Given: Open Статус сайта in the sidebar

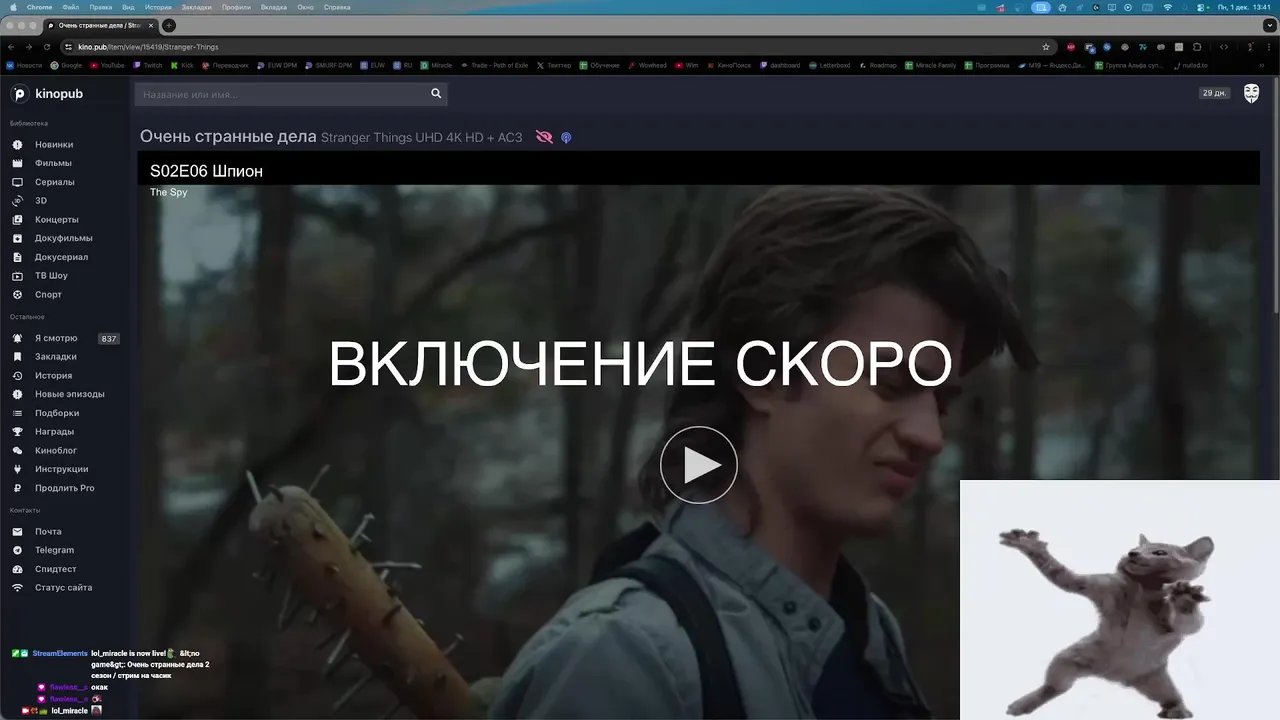Looking at the screenshot, I should point(64,588).
